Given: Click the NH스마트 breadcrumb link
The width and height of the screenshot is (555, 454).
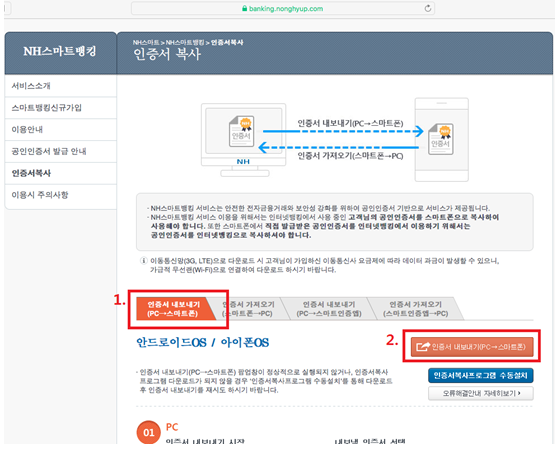Looking at the screenshot, I should pyautogui.click(x=146, y=42).
